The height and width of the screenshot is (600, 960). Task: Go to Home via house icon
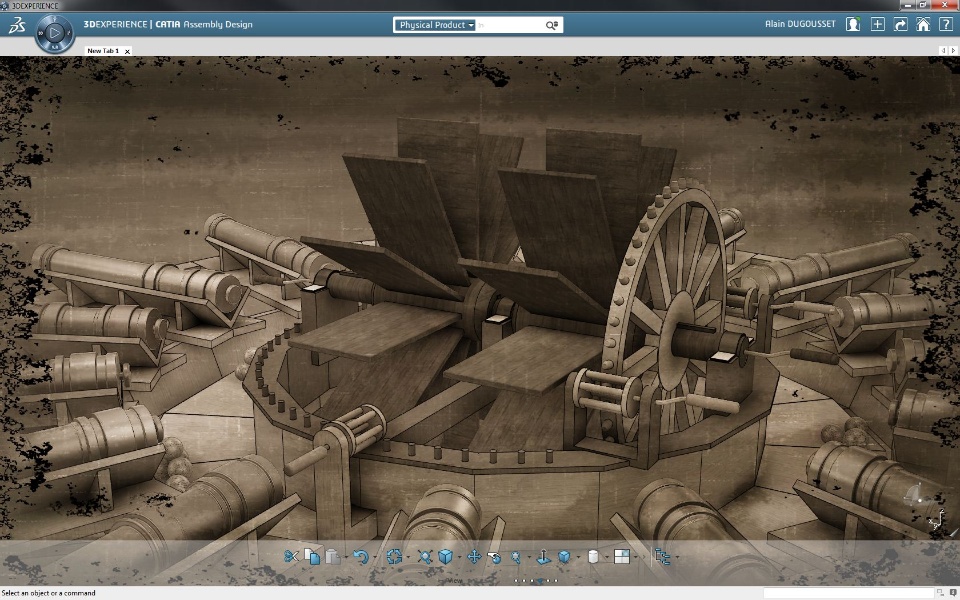click(923, 24)
